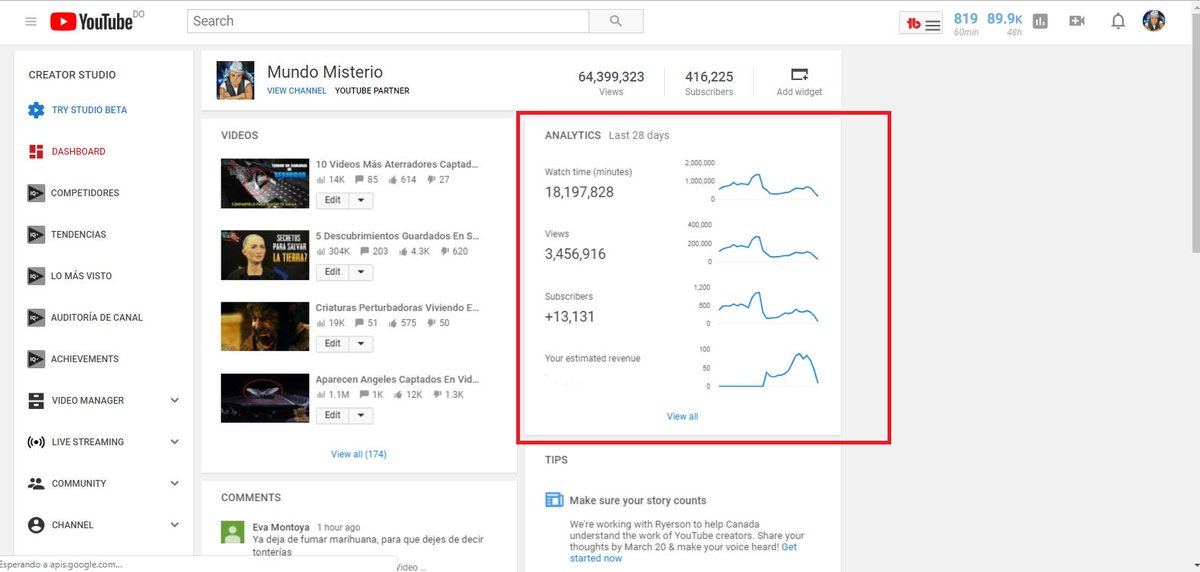The width and height of the screenshot is (1200, 572).
Task: Open the 10 Videos Más Aterradores title
Action: [397, 165]
